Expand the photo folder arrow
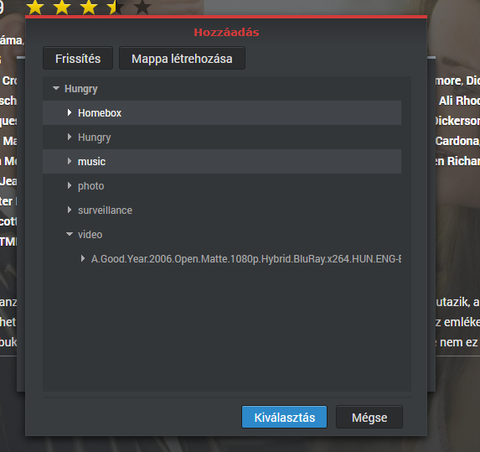Screen dimensions: 480x452 coord(69,186)
